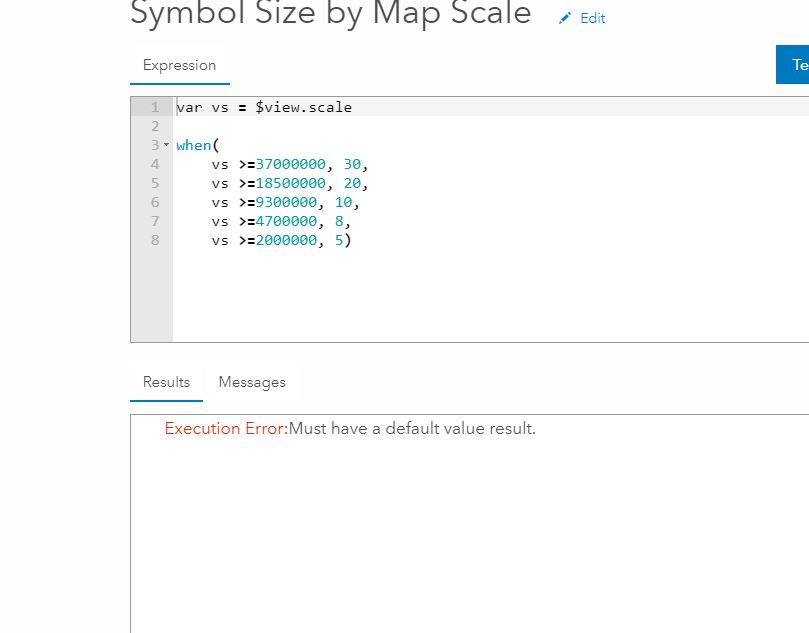Click the Execution Error message text
Screen dimensions: 809x633
point(350,429)
